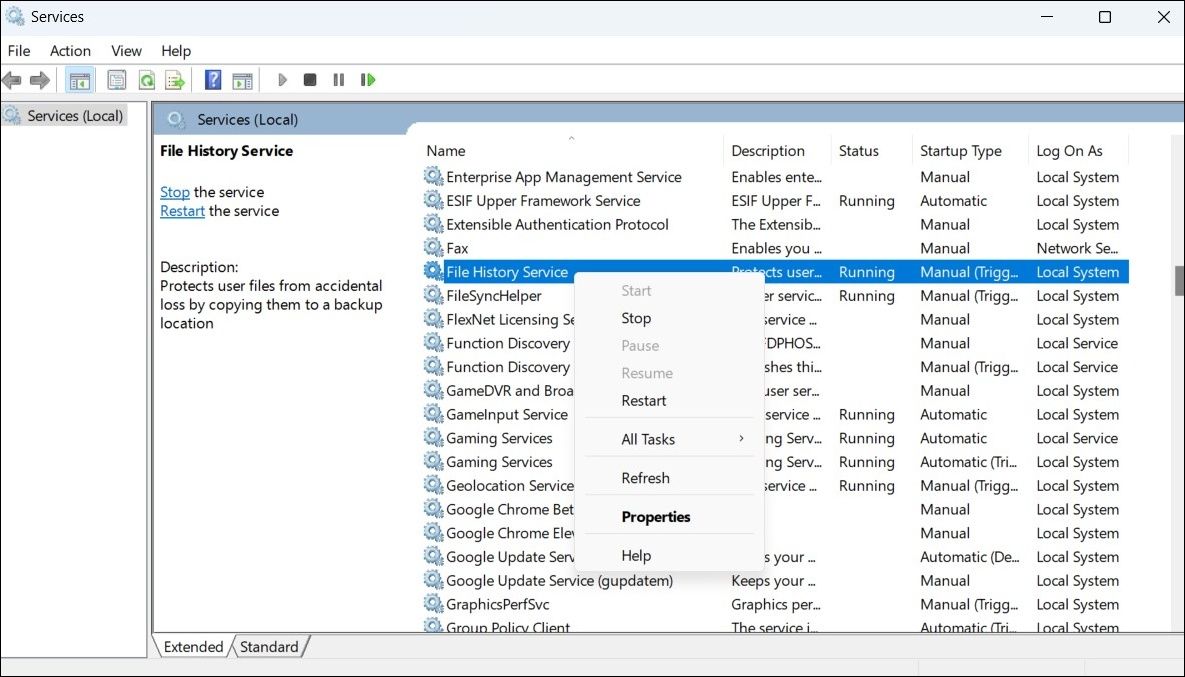Sort by the Name column header

coord(572,150)
